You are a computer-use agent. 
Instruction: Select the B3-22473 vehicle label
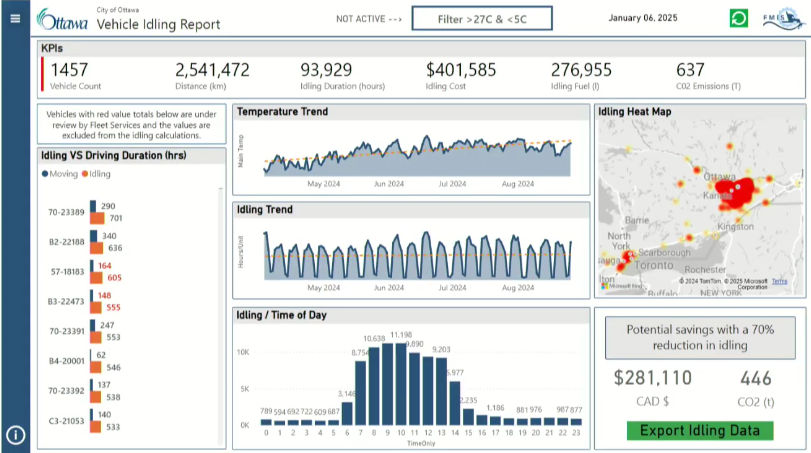tap(67, 299)
